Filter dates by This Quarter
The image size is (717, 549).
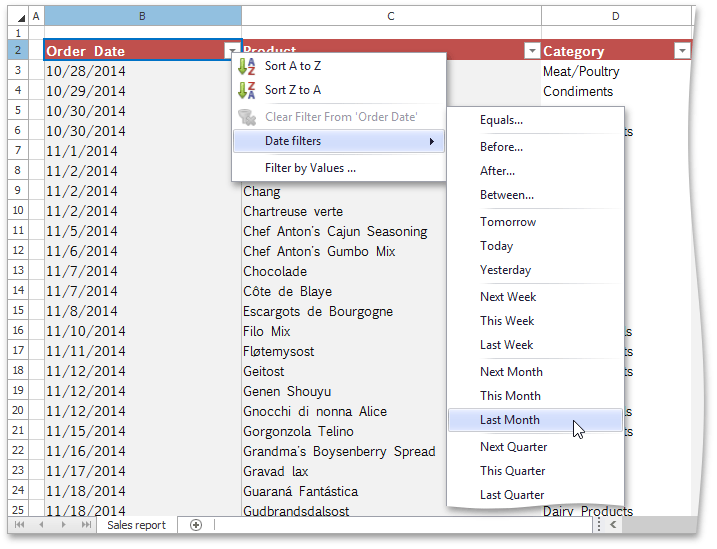pyautogui.click(x=535, y=471)
